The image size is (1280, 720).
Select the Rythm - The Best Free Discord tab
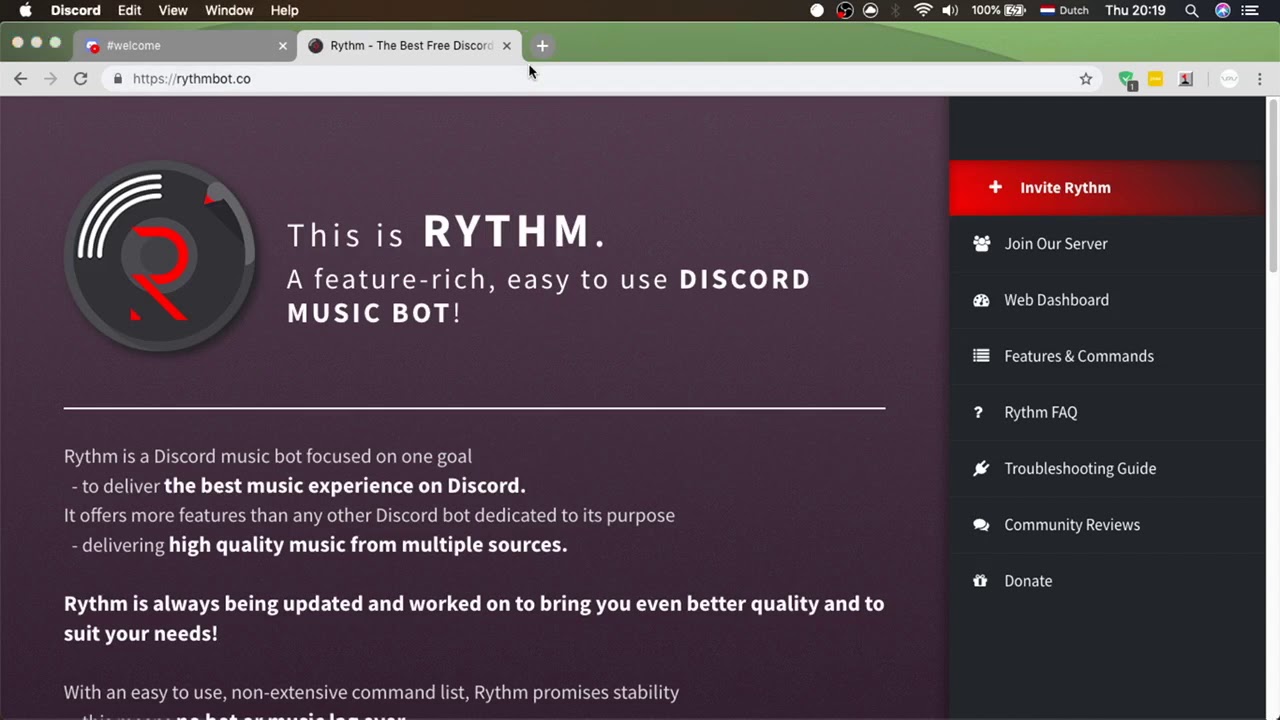[x=408, y=45]
